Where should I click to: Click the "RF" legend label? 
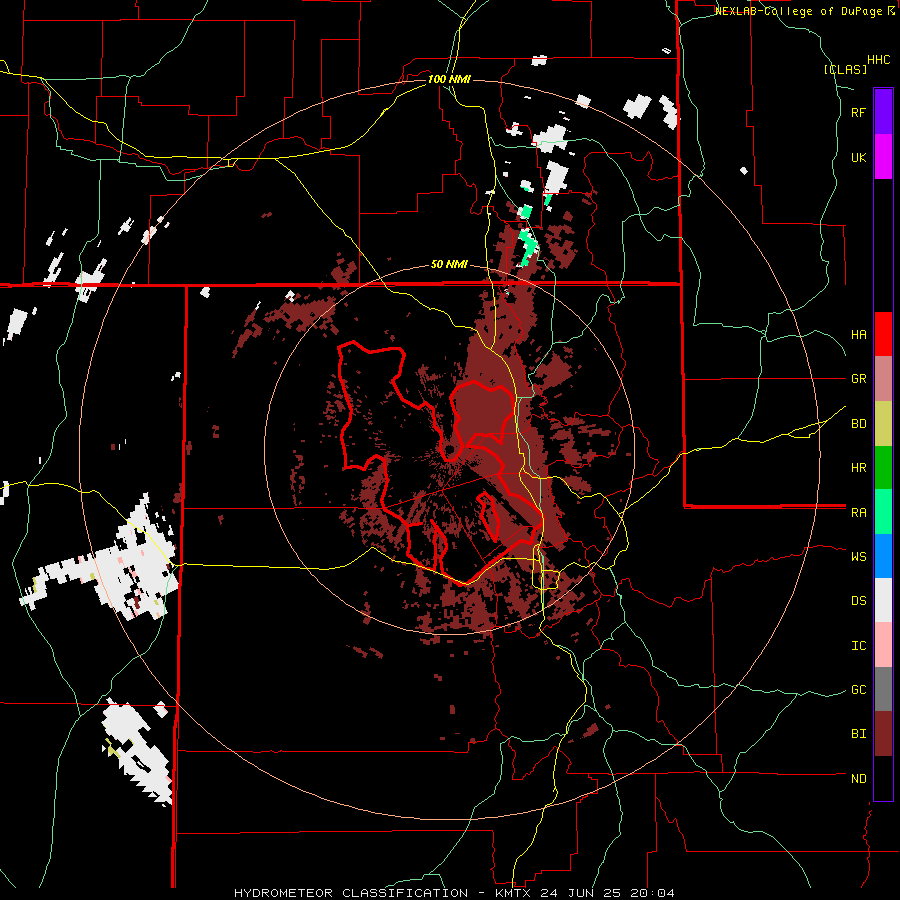pyautogui.click(x=858, y=112)
